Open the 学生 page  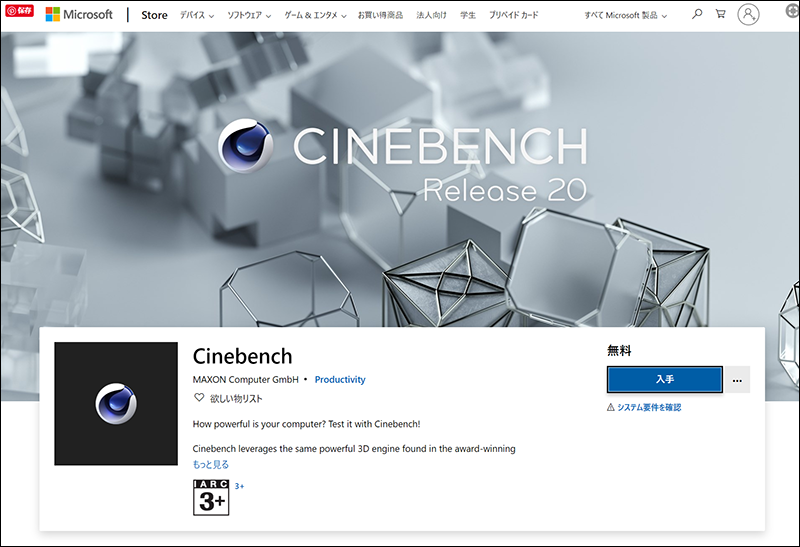pos(468,15)
